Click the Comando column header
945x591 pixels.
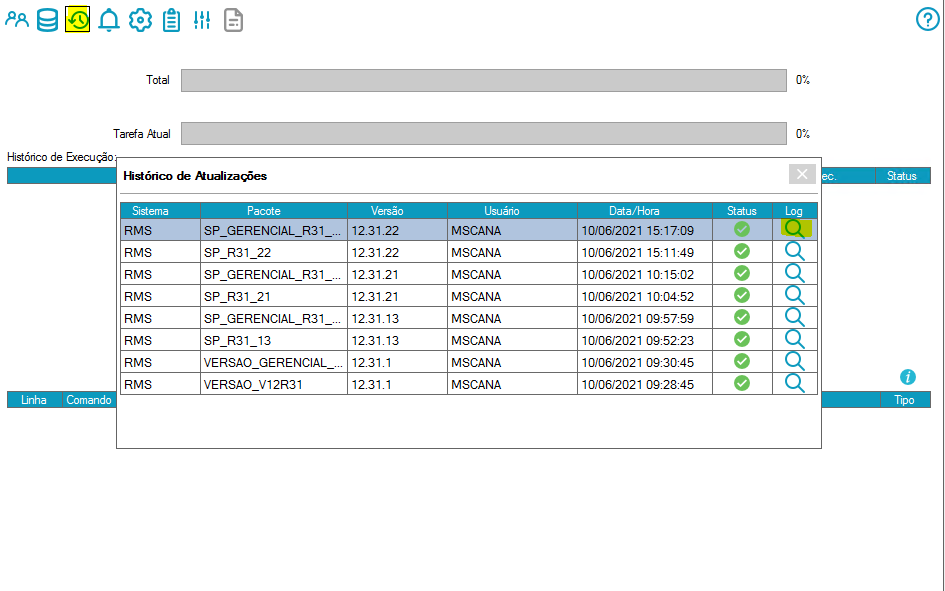(89, 400)
